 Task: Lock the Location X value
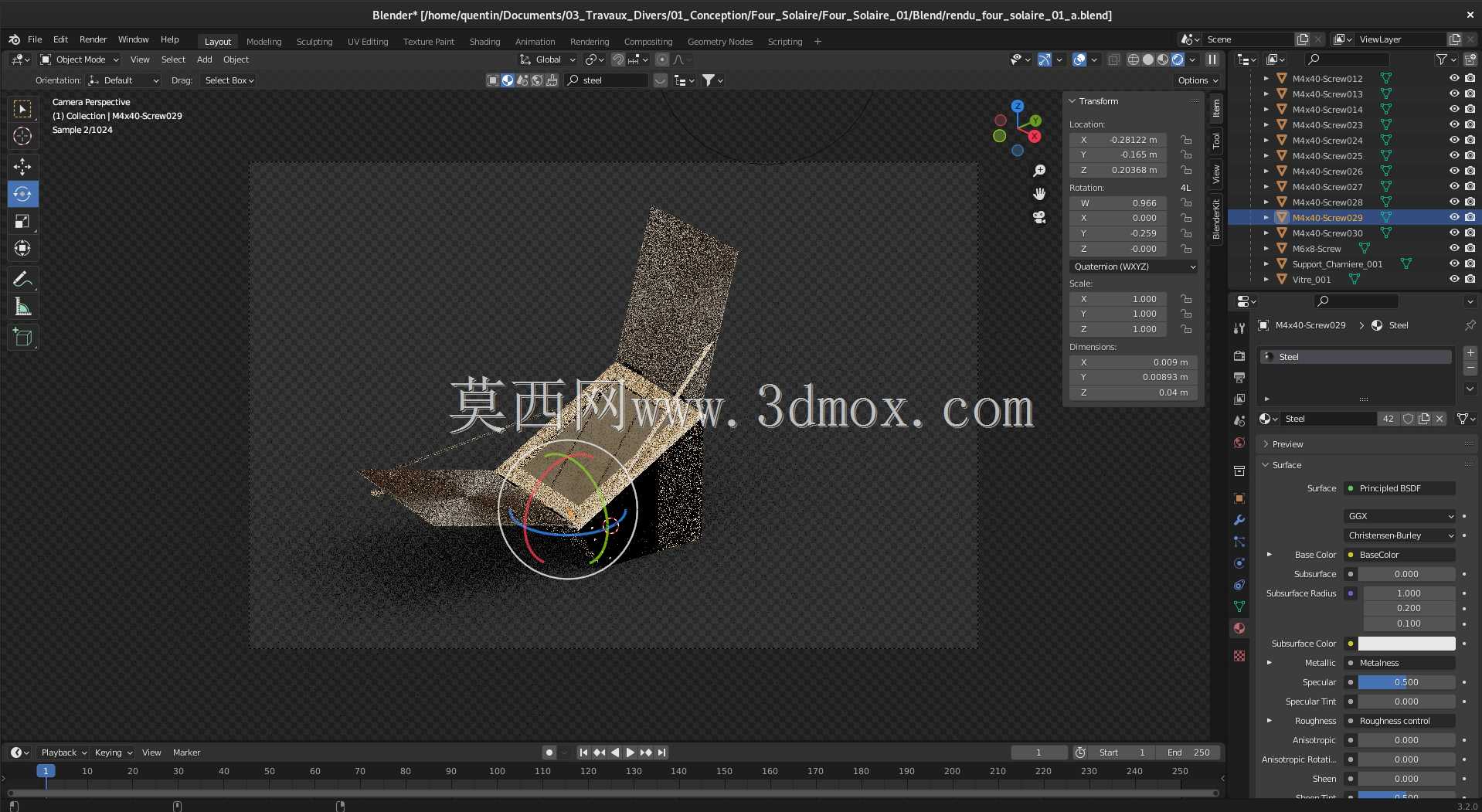pos(1185,140)
